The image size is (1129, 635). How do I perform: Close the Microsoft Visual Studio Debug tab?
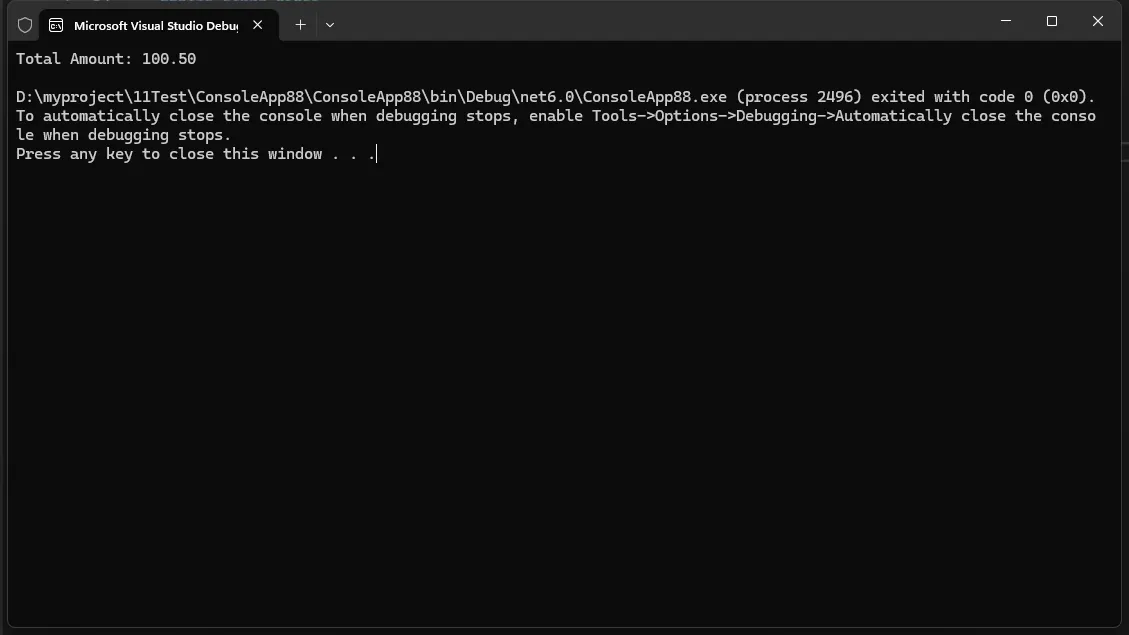point(258,25)
